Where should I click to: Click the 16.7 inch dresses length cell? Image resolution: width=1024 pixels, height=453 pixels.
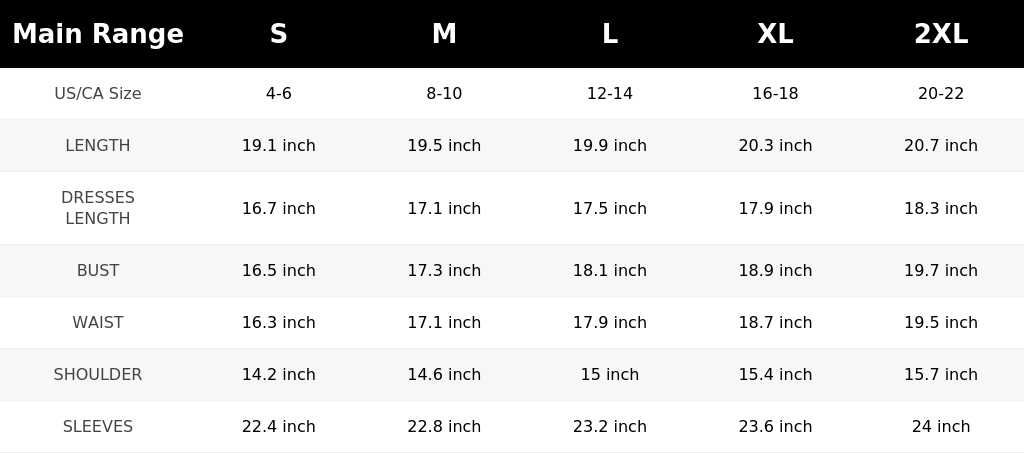pos(279,208)
